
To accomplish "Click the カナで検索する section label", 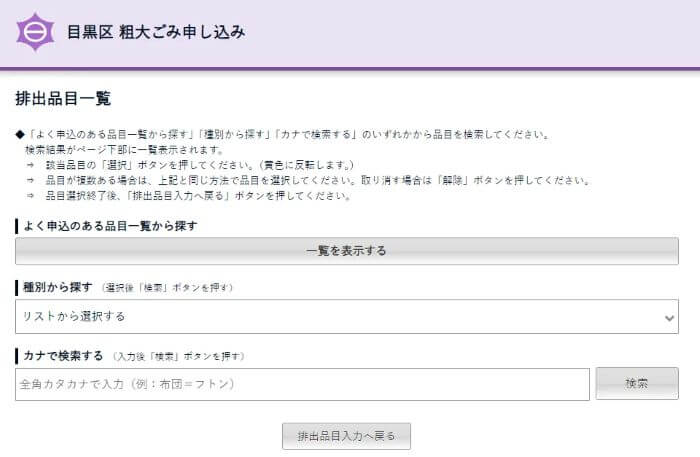I will pos(63,356).
